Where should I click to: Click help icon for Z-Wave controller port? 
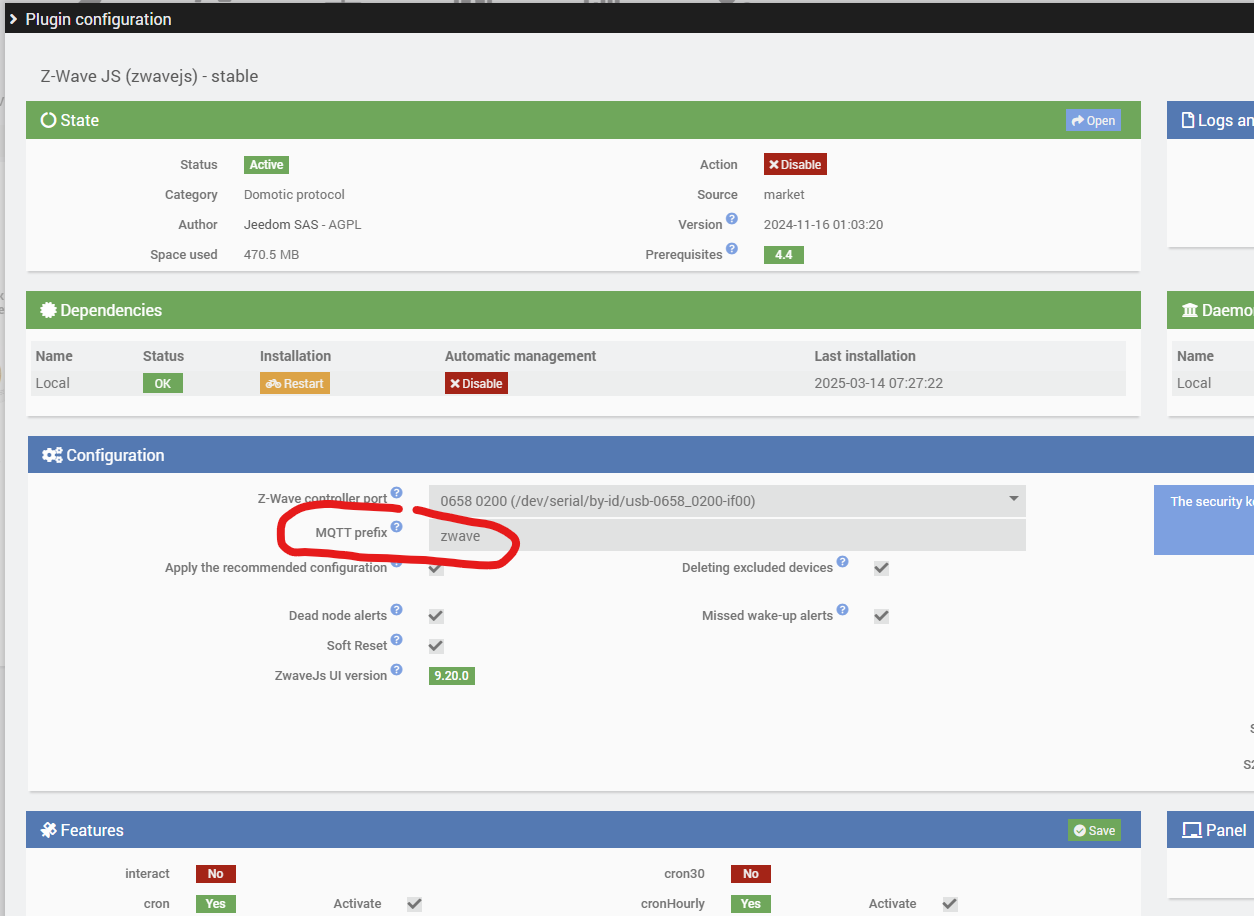397,493
